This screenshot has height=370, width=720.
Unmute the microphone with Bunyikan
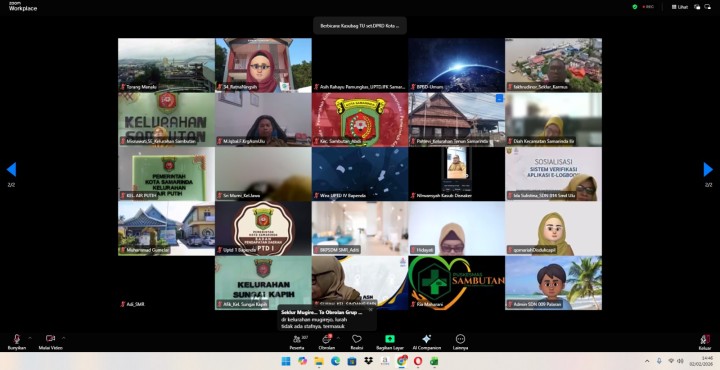tap(17, 342)
